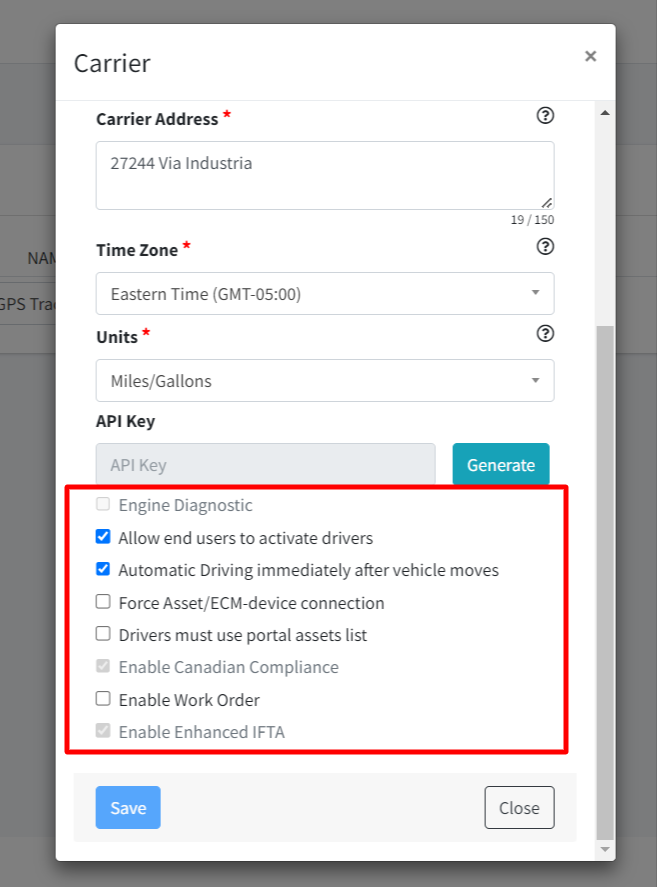Check Drivers must use portal assets list
Screen dimensions: 657x887
(x=103, y=634)
